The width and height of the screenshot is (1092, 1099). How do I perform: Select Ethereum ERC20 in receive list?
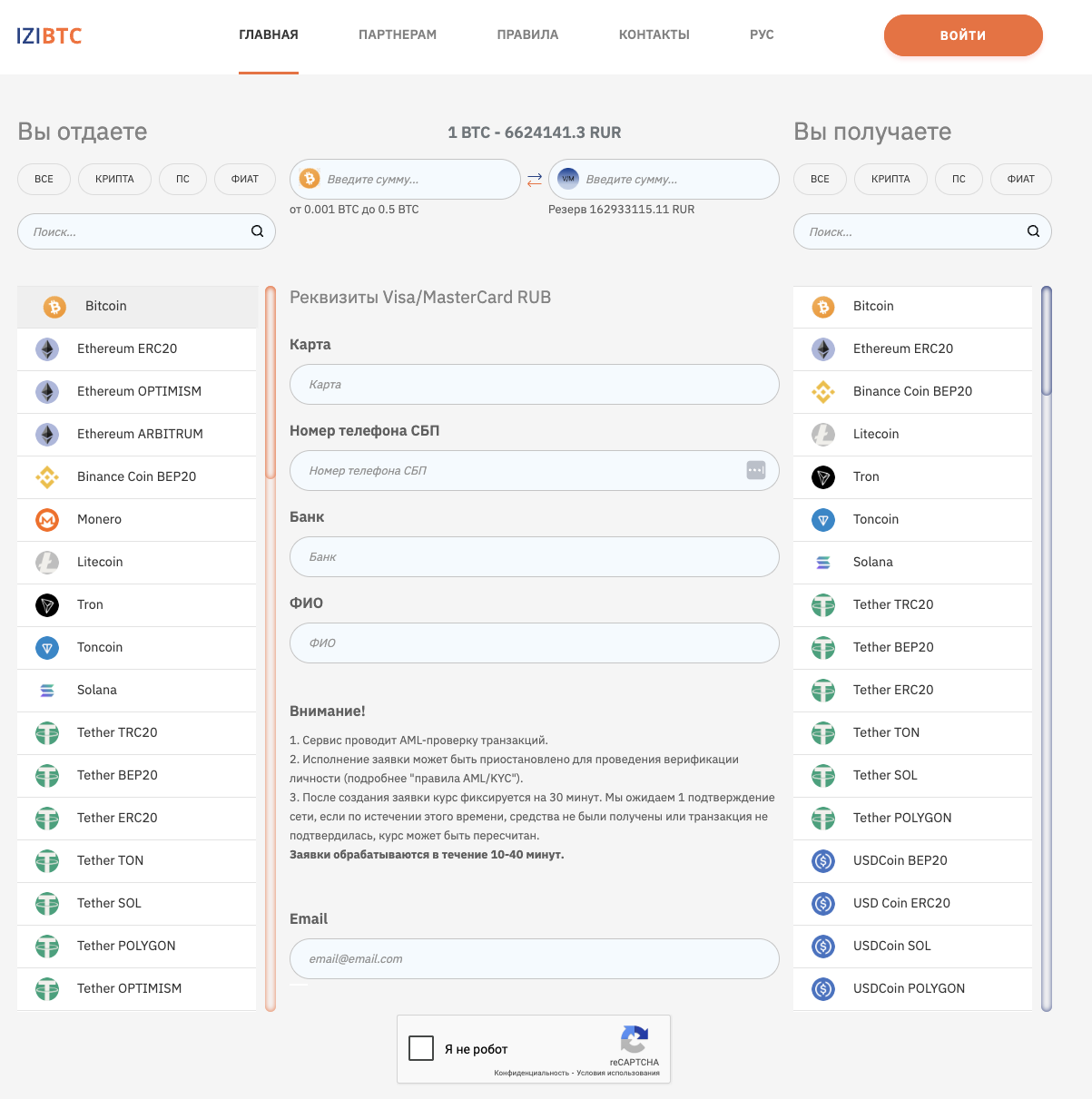pyautogui.click(x=912, y=349)
